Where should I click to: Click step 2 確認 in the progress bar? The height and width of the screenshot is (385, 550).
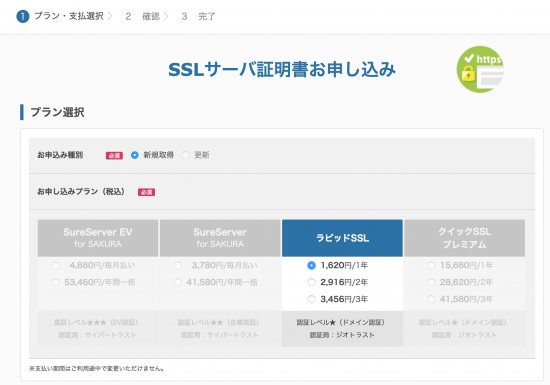tap(142, 16)
